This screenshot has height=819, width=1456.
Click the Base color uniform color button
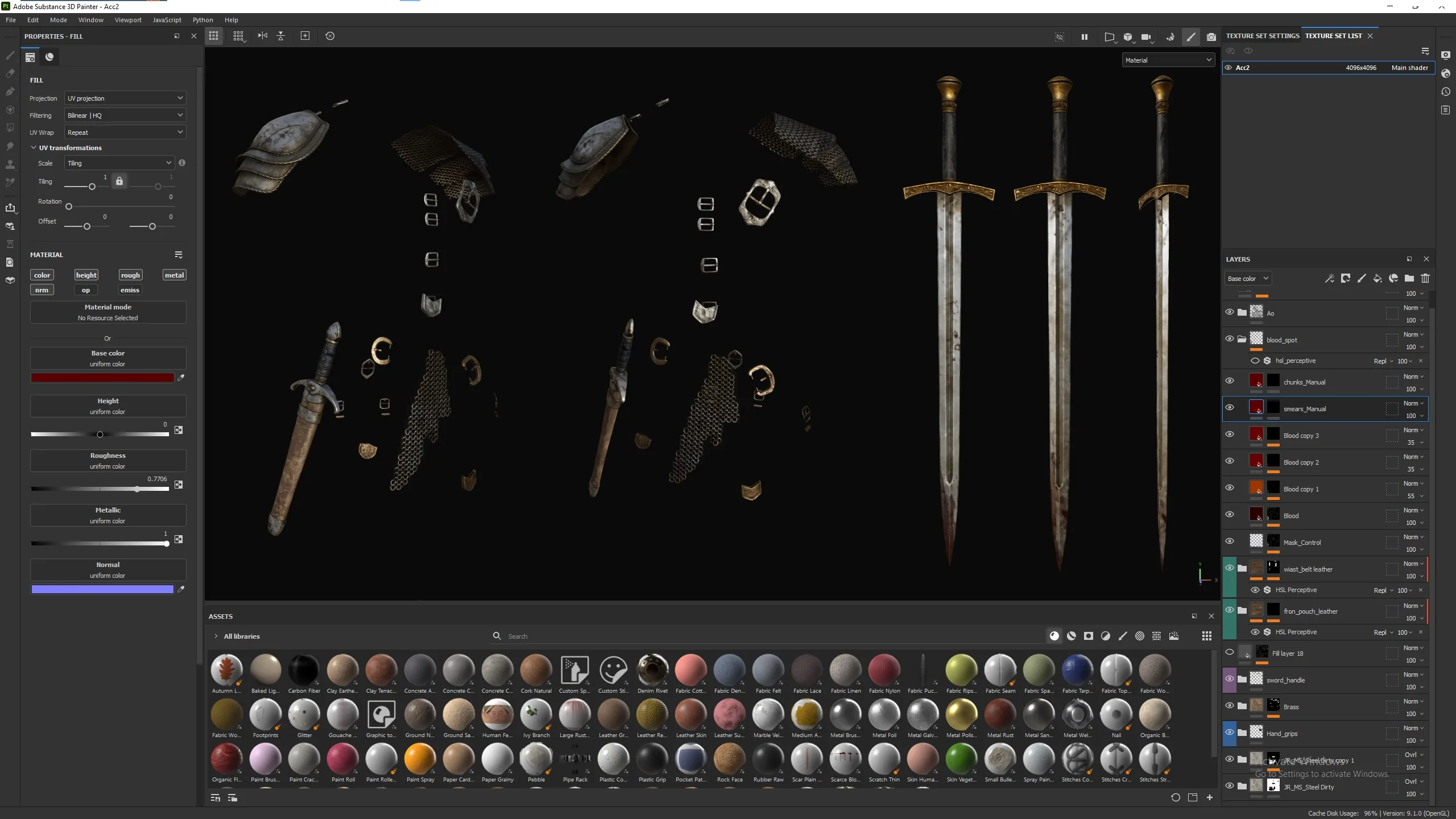[108, 358]
